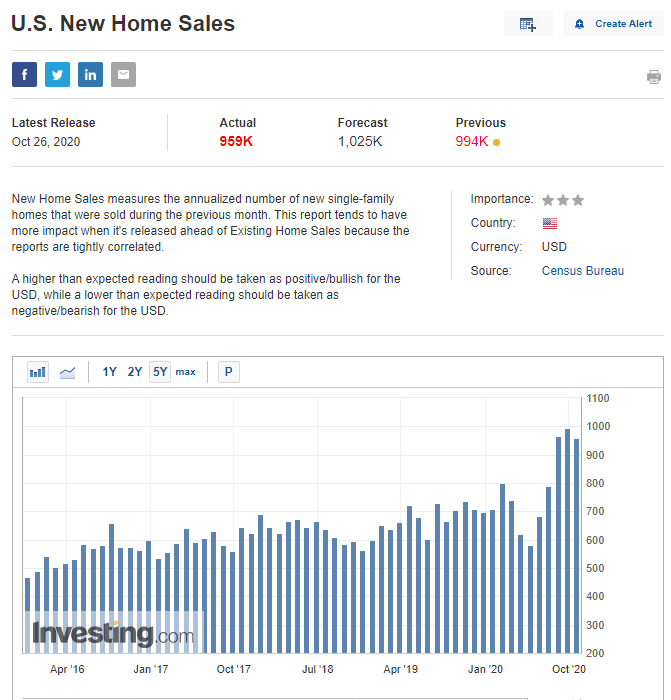Click the United States flag icon
Viewport: 671px width, 700px height.
550,223
